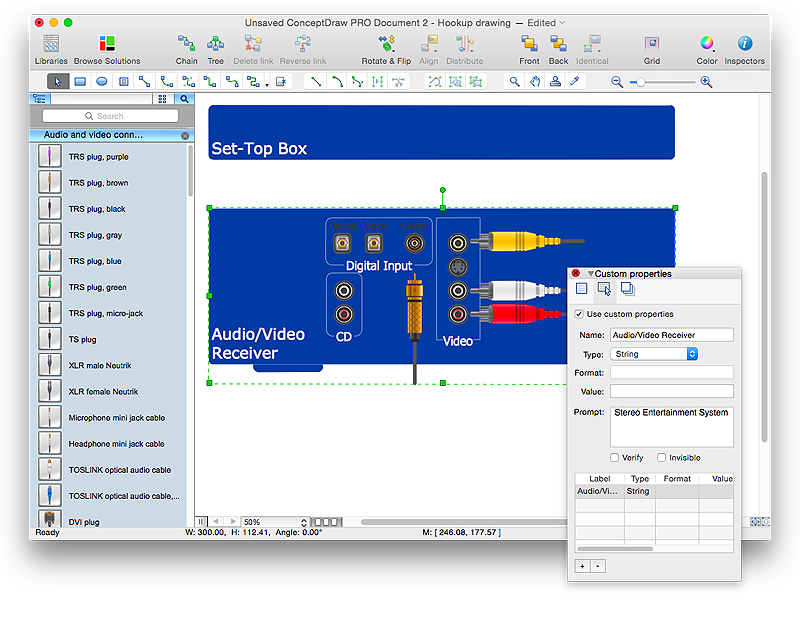The height and width of the screenshot is (625, 800).
Task: Select the curved arc drawing tool
Action: click(337, 82)
